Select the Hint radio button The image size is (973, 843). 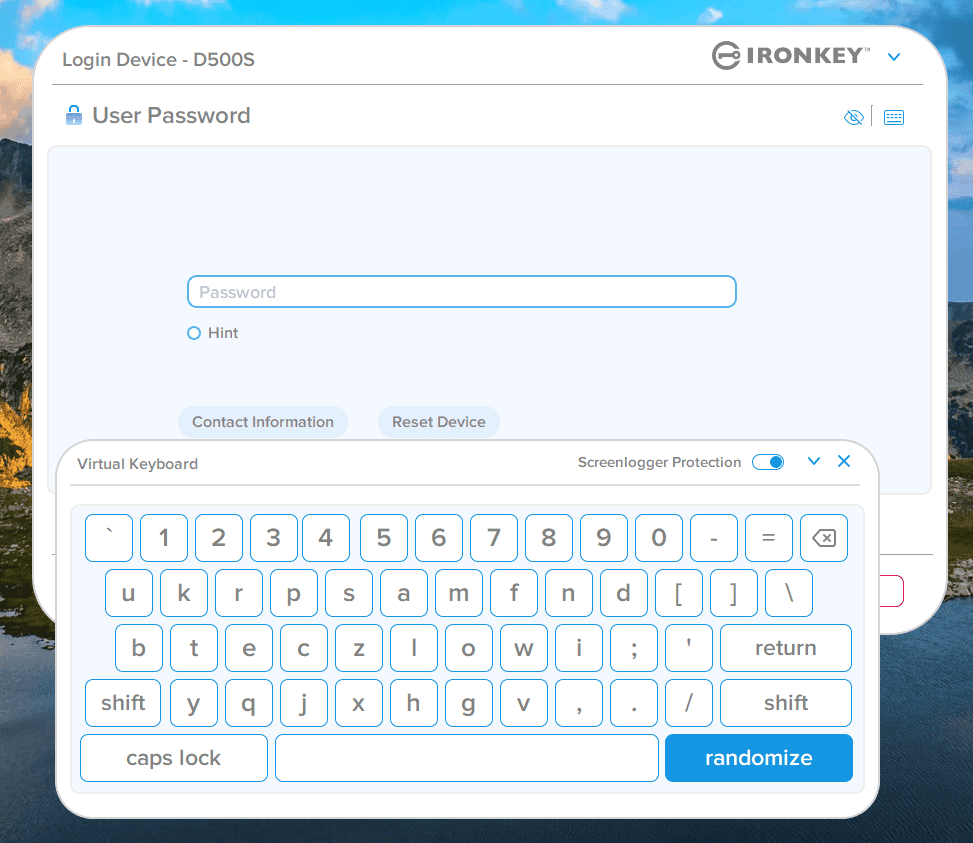tap(194, 333)
